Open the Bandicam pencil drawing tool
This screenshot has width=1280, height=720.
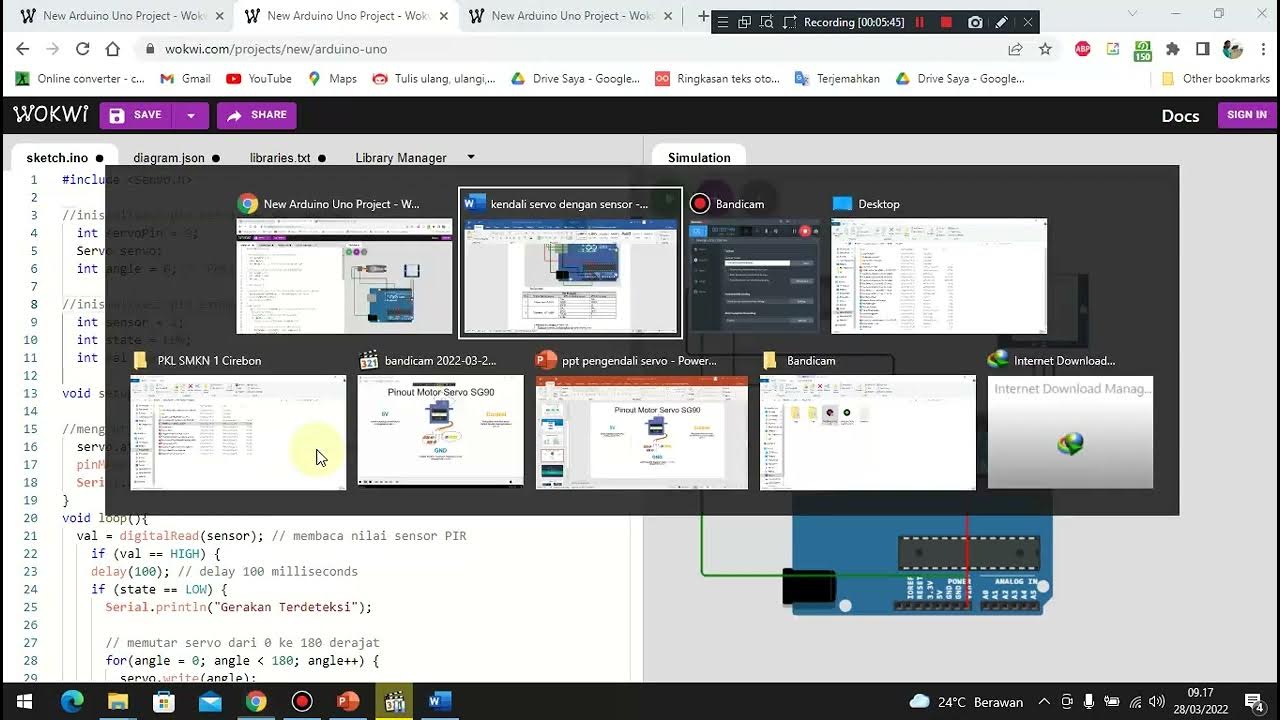[1001, 22]
